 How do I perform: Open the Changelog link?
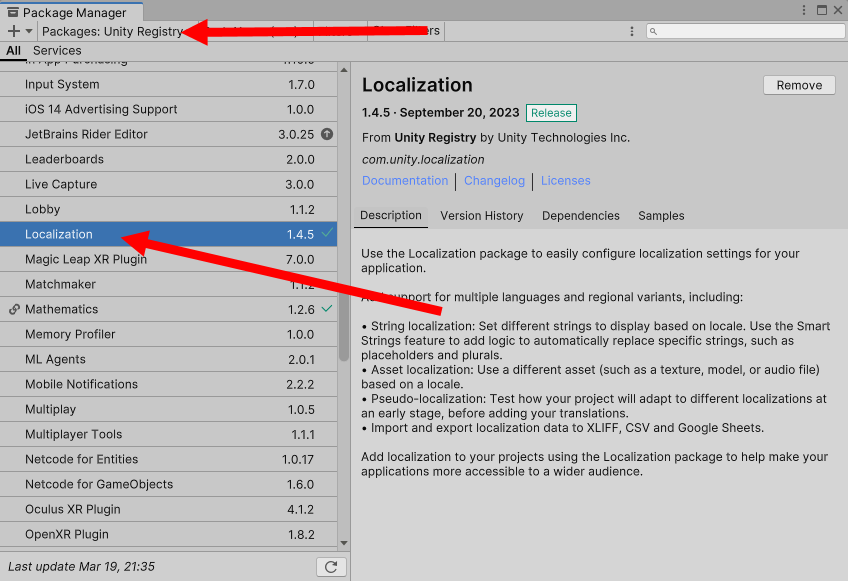coord(494,181)
